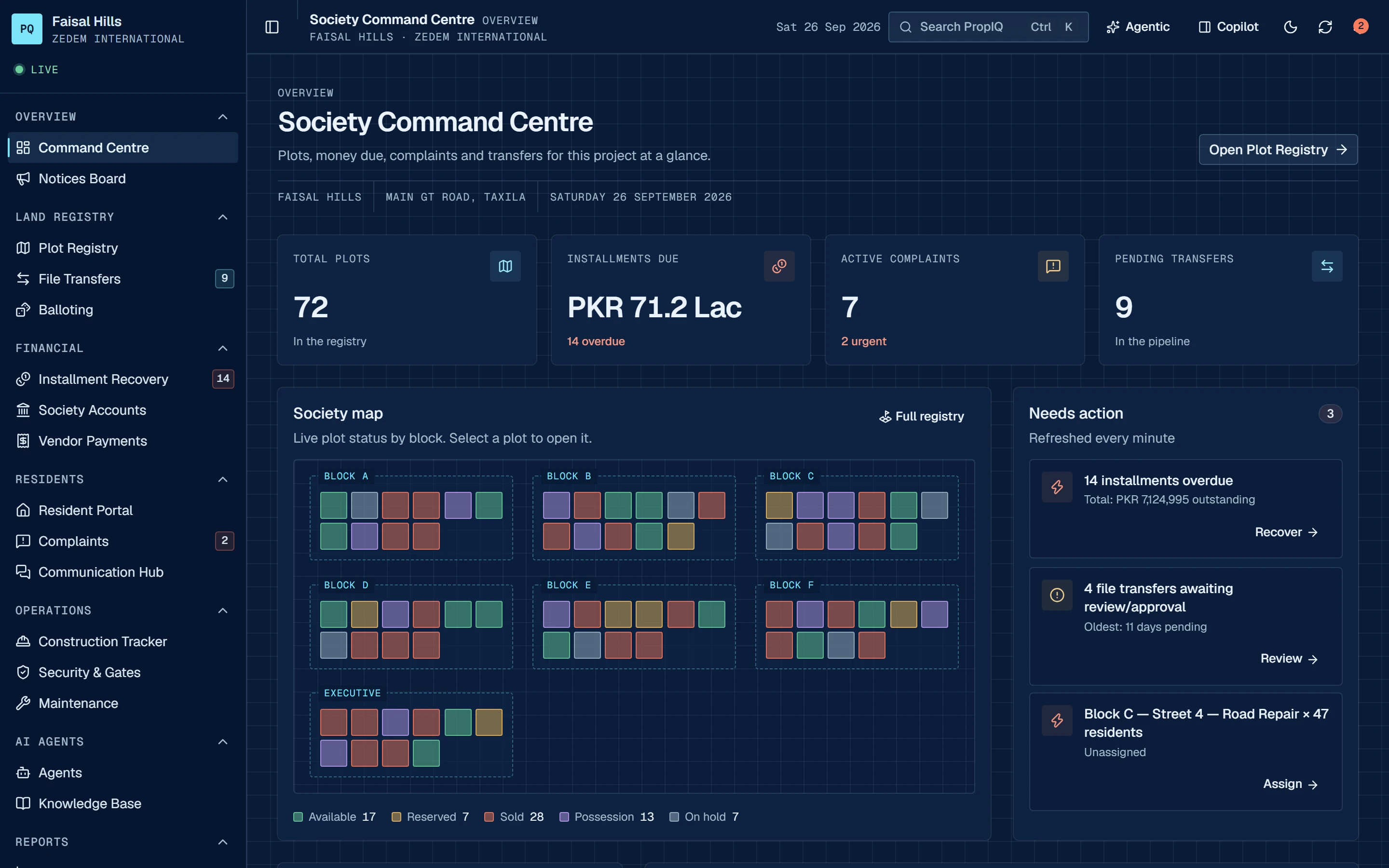Click lightning icon beside installments overdue
This screenshot has height=868, width=1389.
click(1057, 488)
